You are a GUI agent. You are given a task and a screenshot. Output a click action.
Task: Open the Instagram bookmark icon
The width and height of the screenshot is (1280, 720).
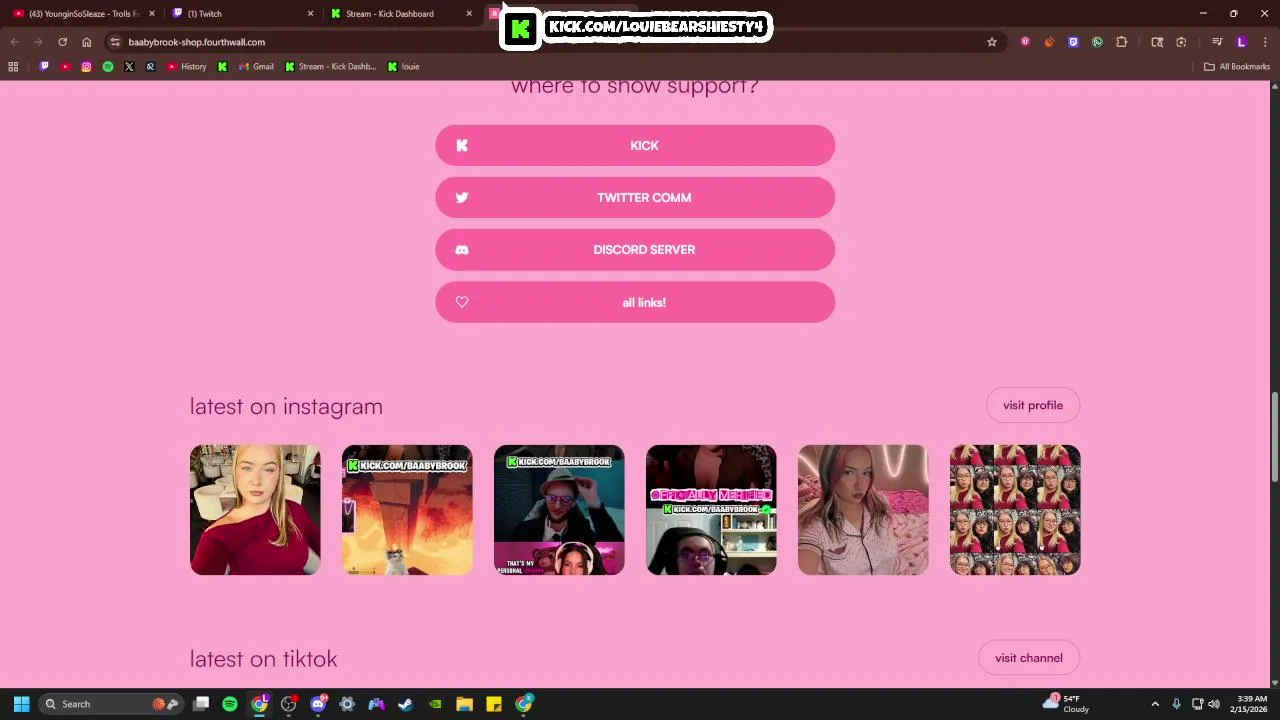pos(86,67)
